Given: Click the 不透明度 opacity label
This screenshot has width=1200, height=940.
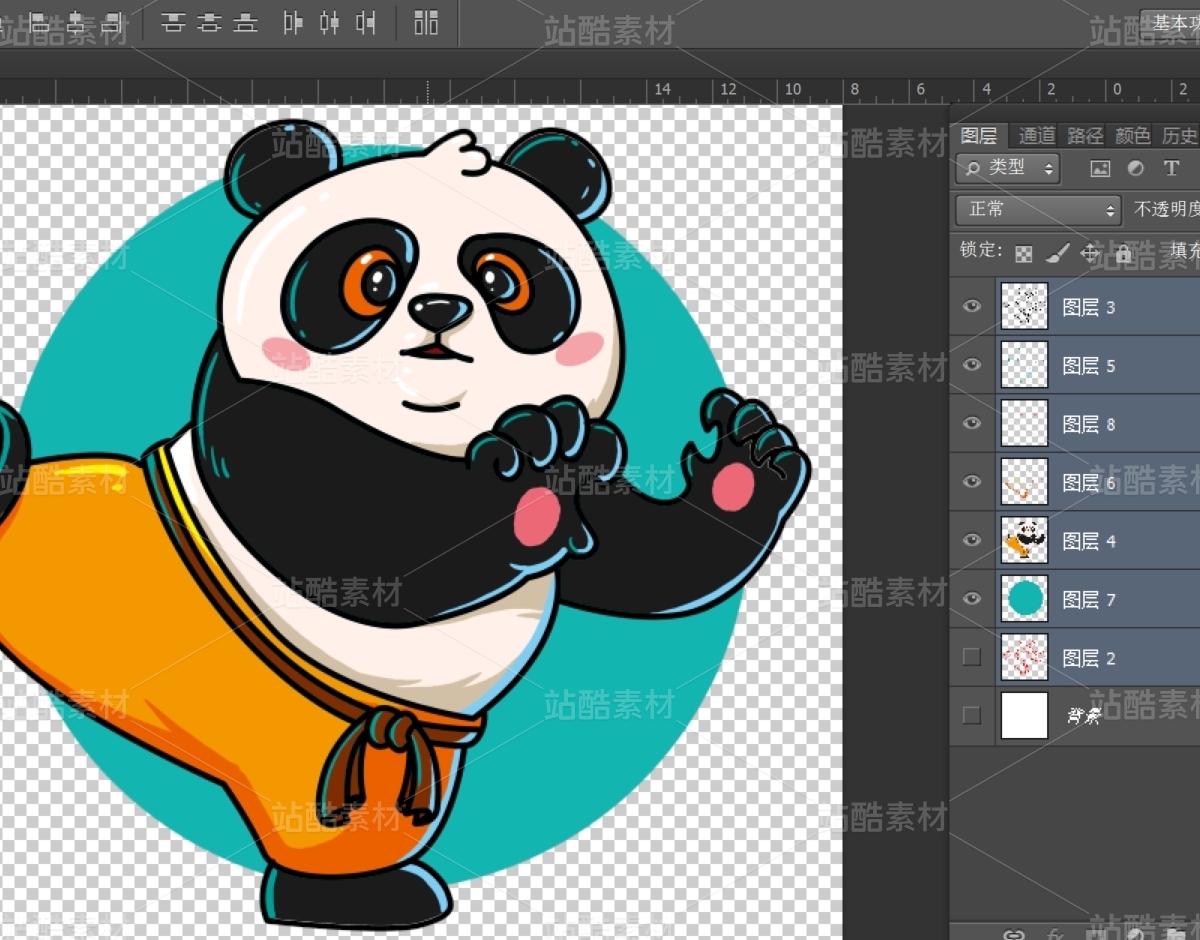Looking at the screenshot, I should pos(1166,210).
